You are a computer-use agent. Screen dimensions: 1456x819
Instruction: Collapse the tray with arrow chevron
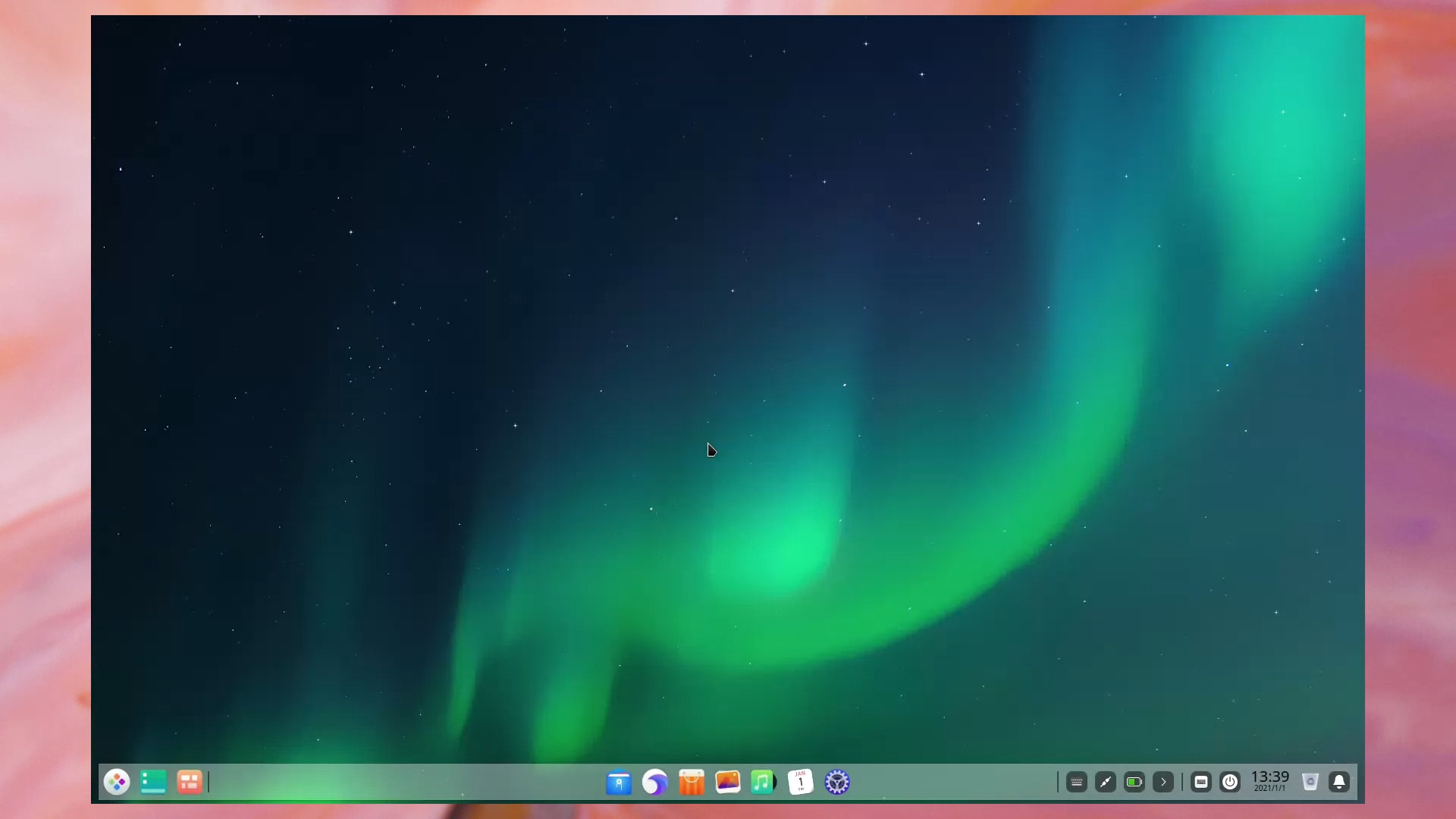pyautogui.click(x=1163, y=782)
